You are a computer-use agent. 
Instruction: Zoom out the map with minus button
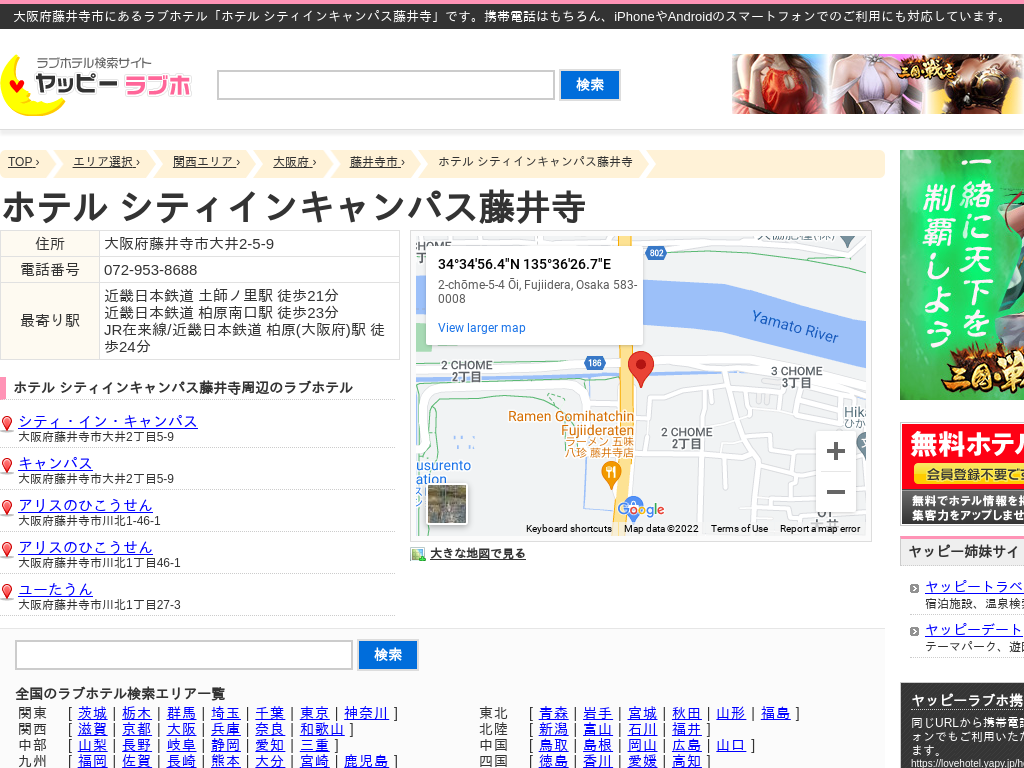(x=836, y=492)
